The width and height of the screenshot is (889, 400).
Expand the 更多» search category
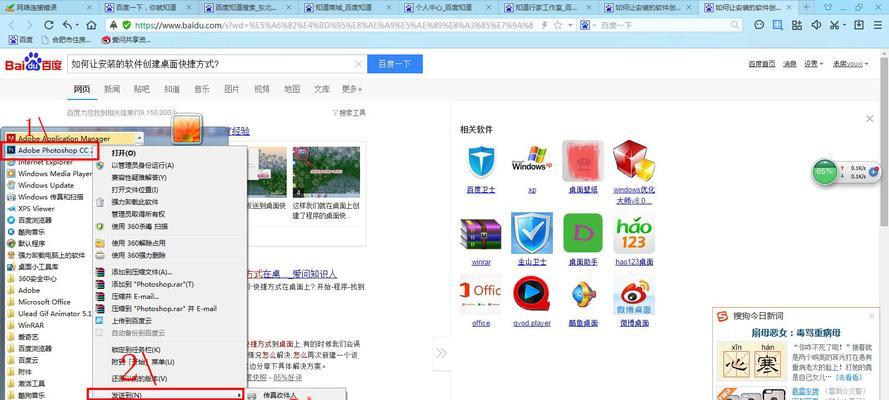click(352, 89)
